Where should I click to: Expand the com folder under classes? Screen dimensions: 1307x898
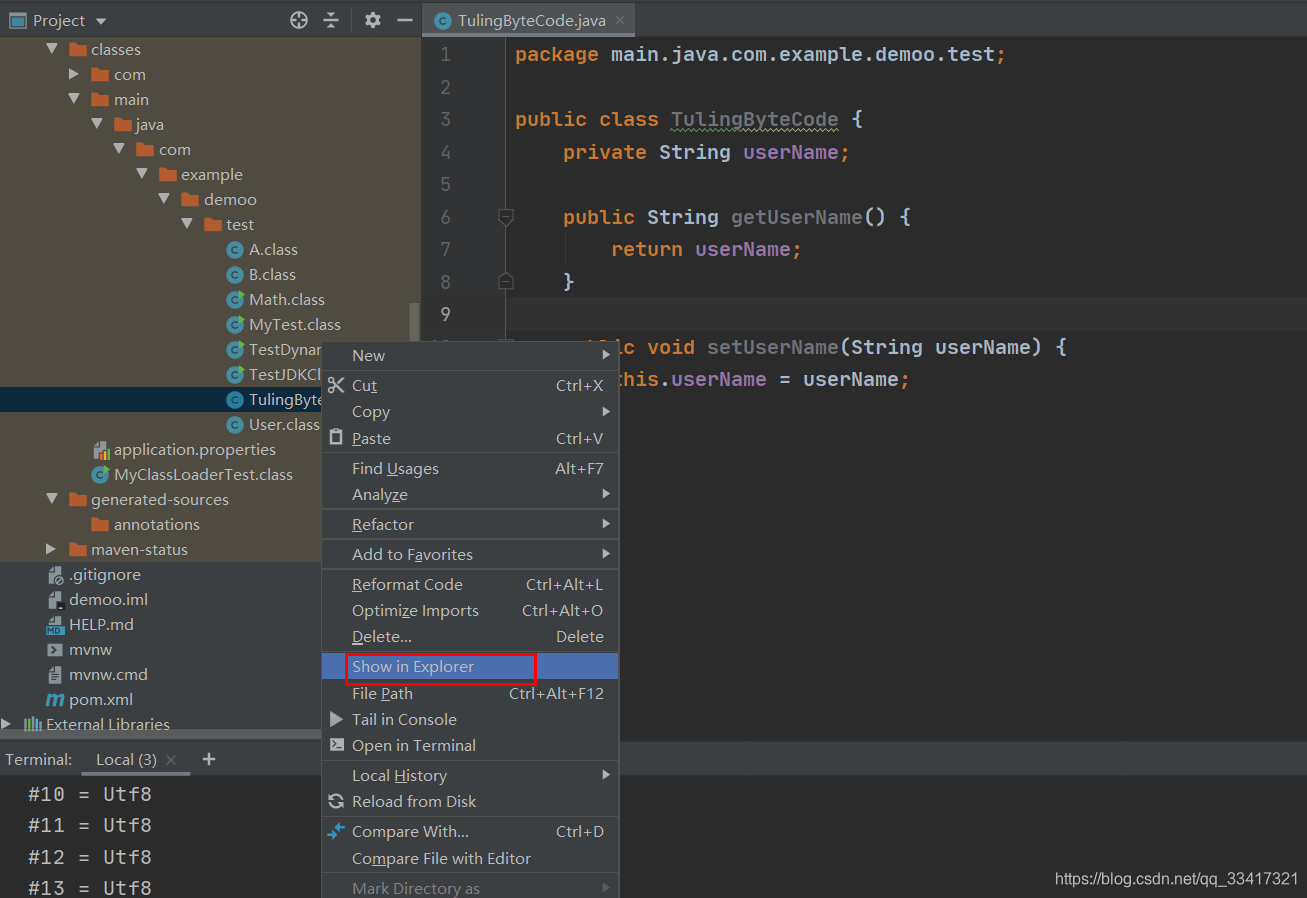tap(74, 74)
